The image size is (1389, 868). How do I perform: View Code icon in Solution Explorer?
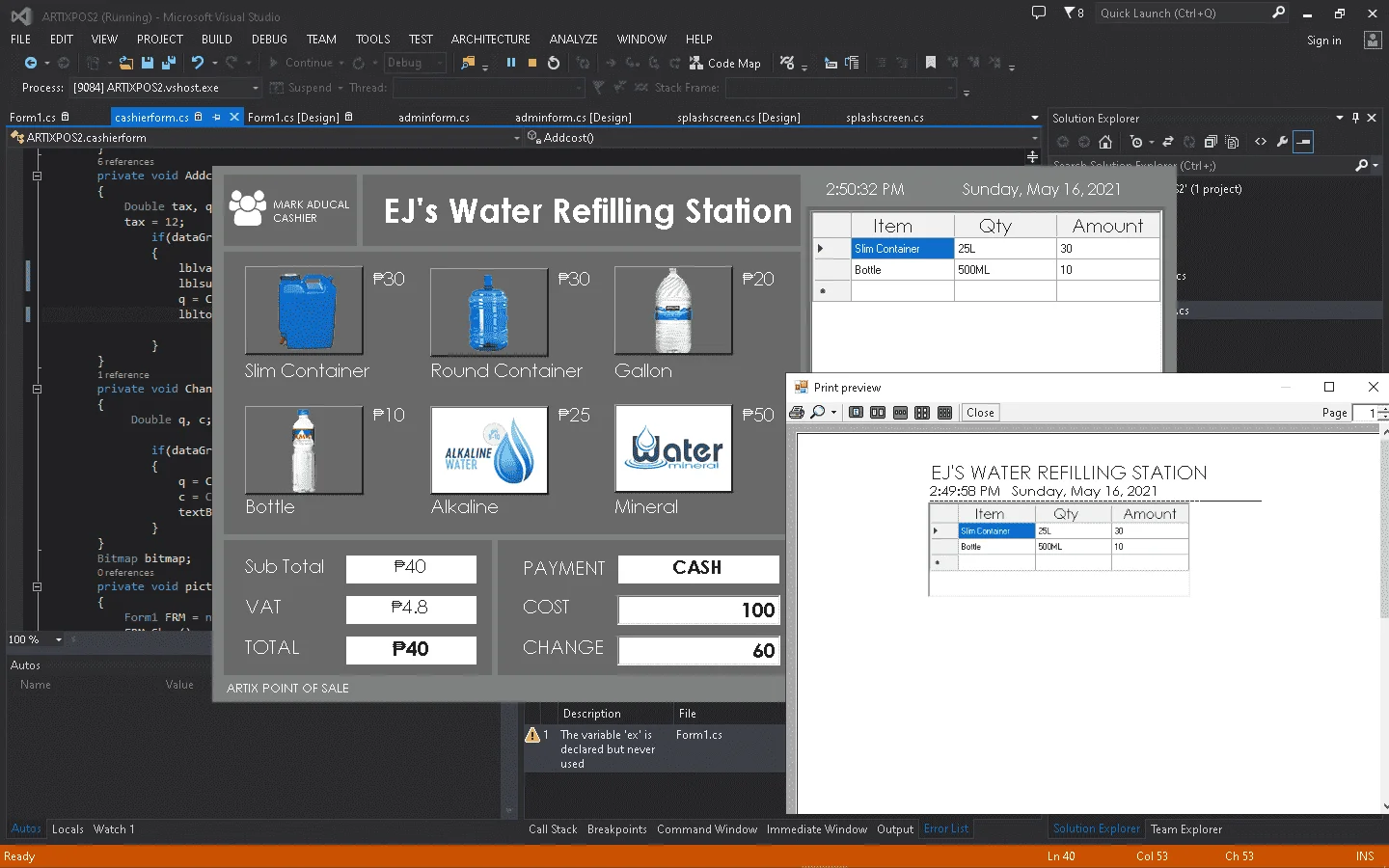tap(1261, 142)
